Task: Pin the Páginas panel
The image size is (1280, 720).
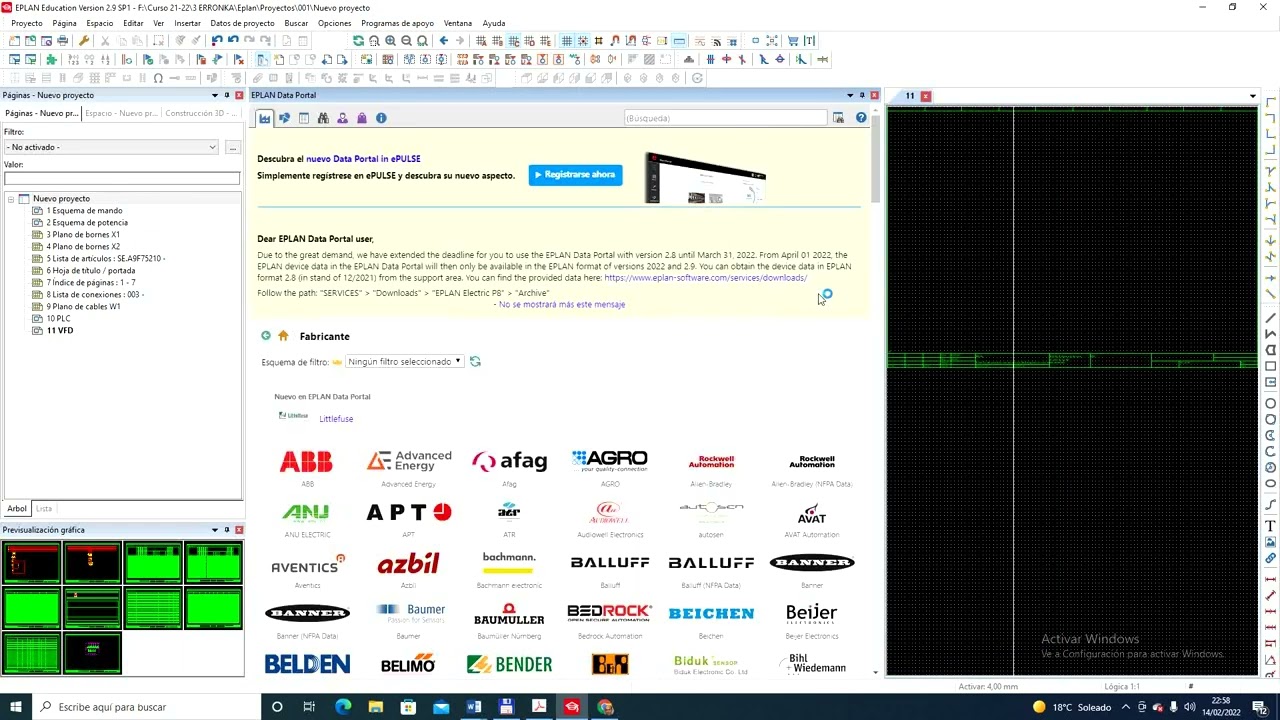Action: 227,95
